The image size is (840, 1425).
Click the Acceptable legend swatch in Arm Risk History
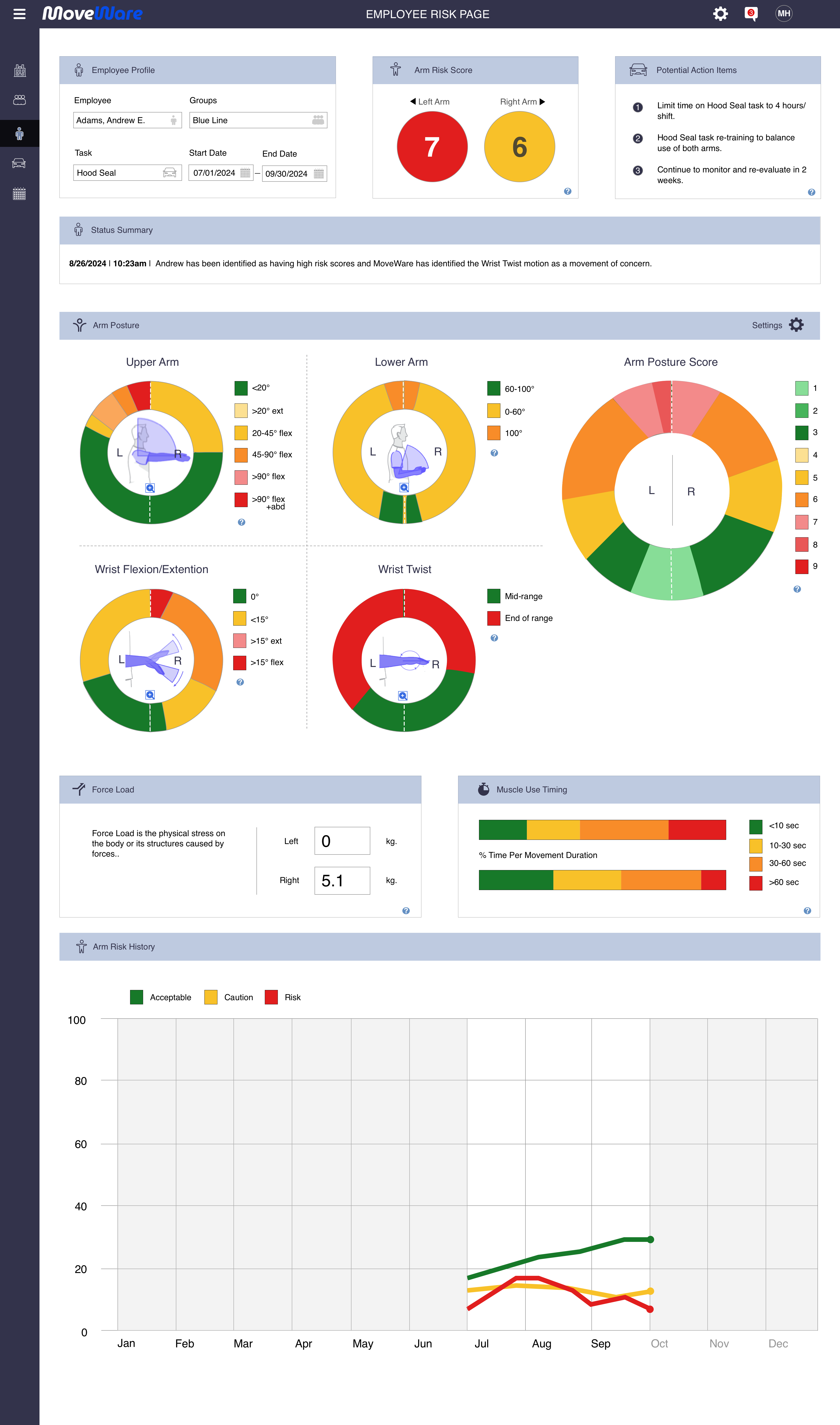(136, 997)
